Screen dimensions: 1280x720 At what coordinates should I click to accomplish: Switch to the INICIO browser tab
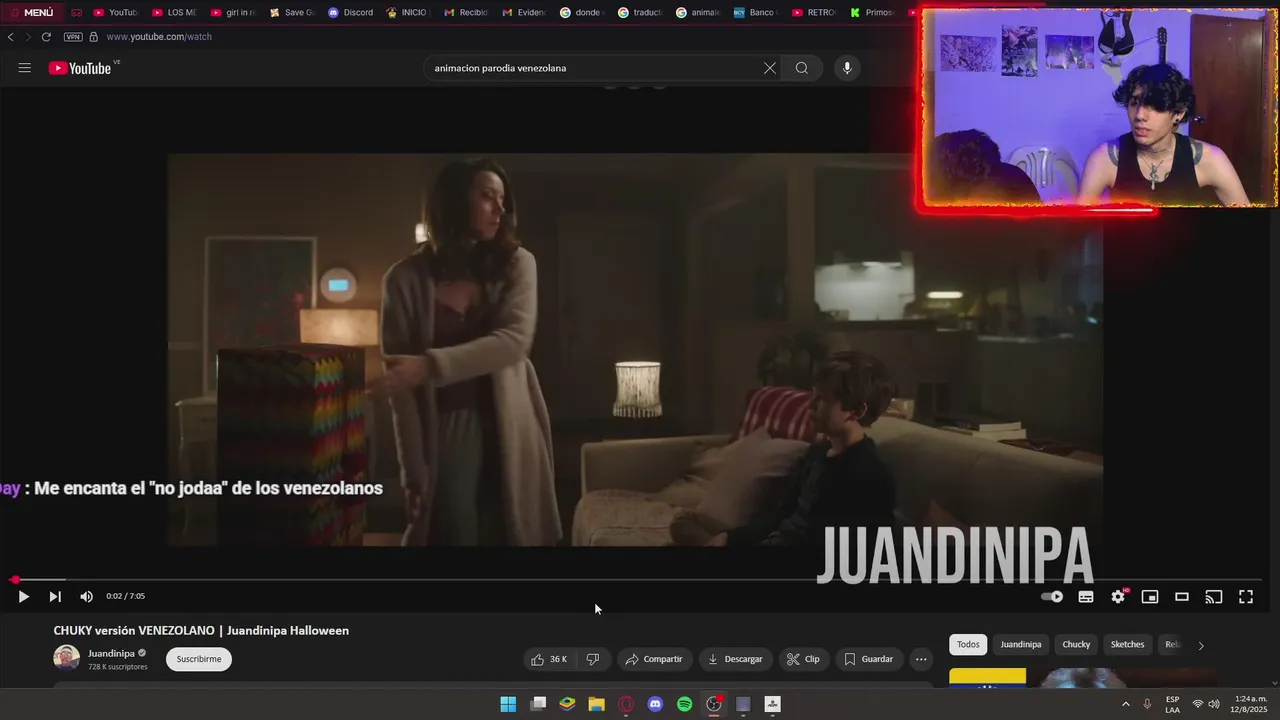pyautogui.click(x=406, y=12)
